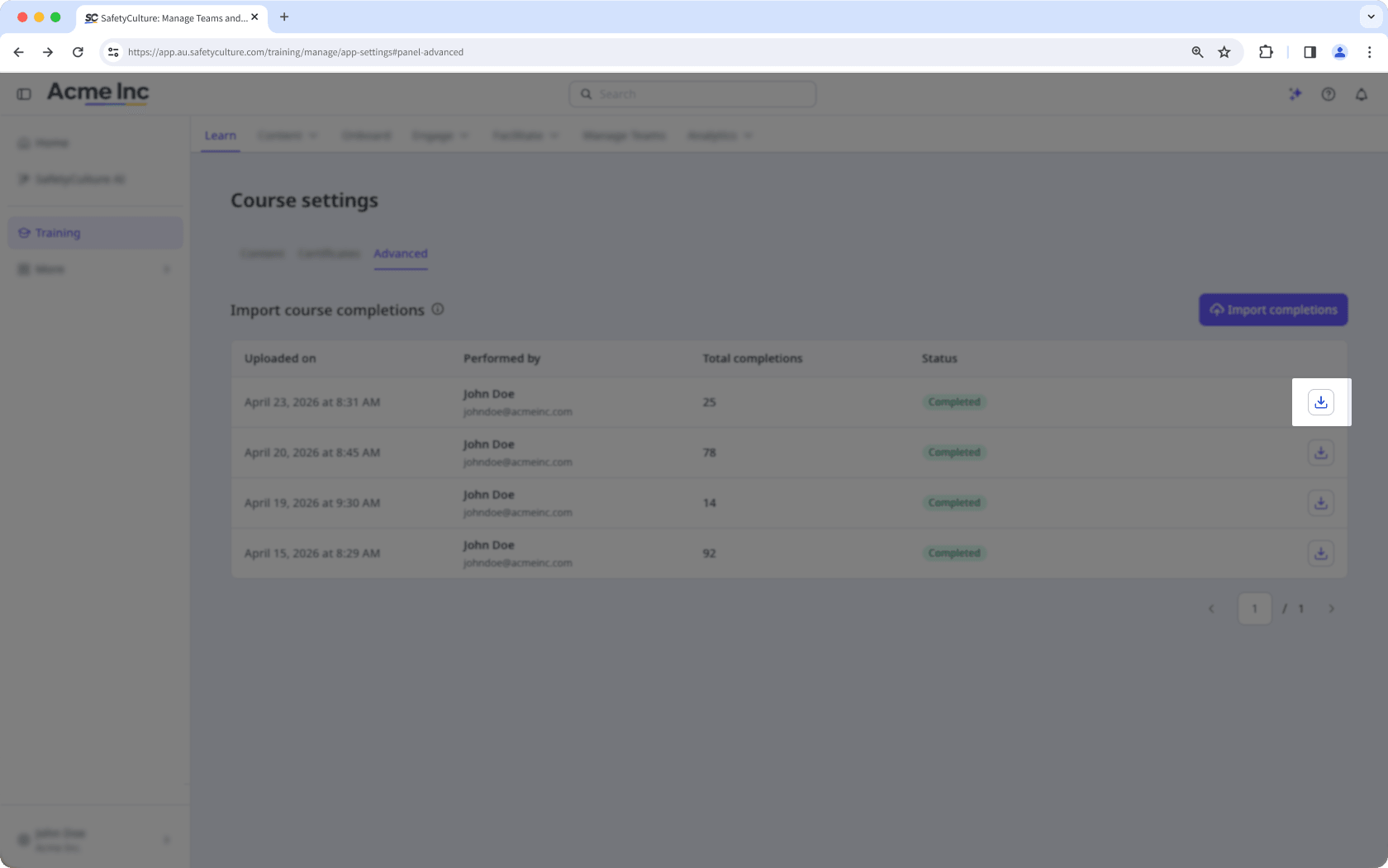Viewport: 1388px width, 868px height.
Task: Switch to the Advanced tab
Action: tap(401, 254)
